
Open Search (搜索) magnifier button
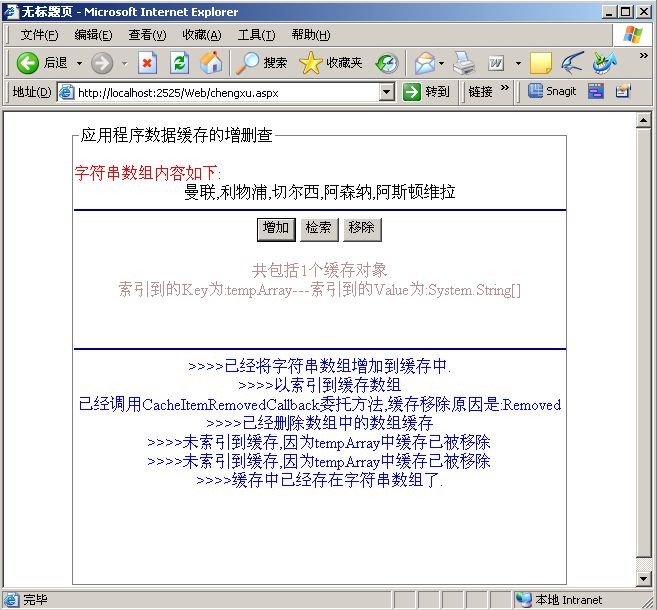pos(261,63)
